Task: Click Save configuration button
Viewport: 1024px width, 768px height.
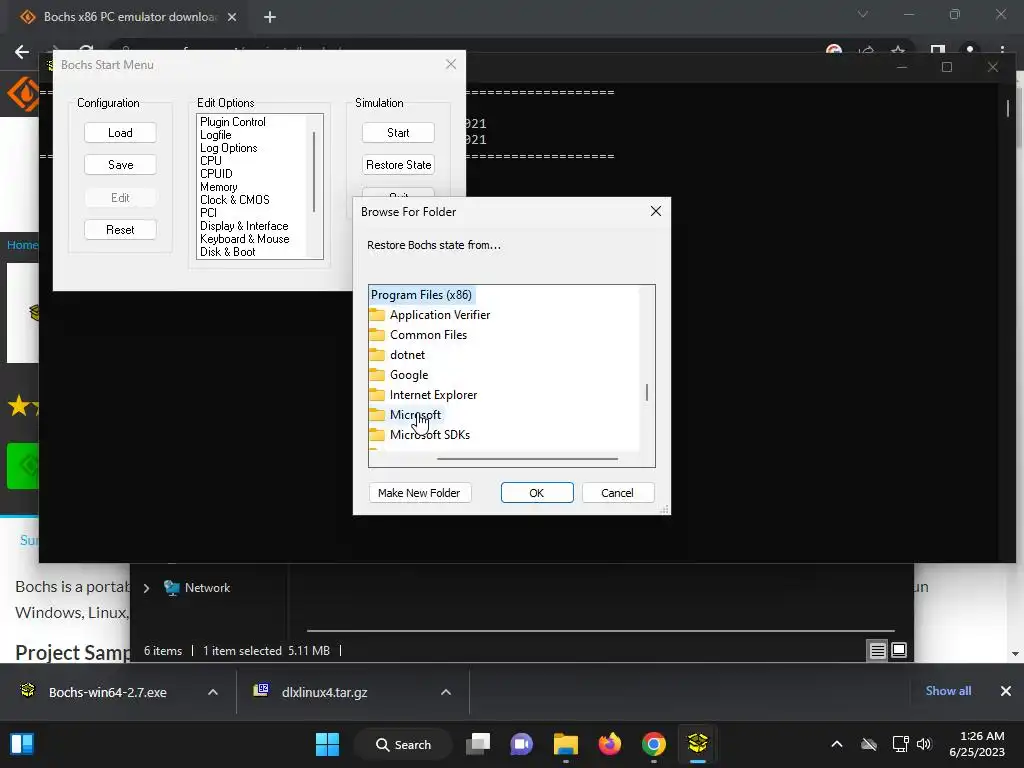Action: [x=120, y=165]
